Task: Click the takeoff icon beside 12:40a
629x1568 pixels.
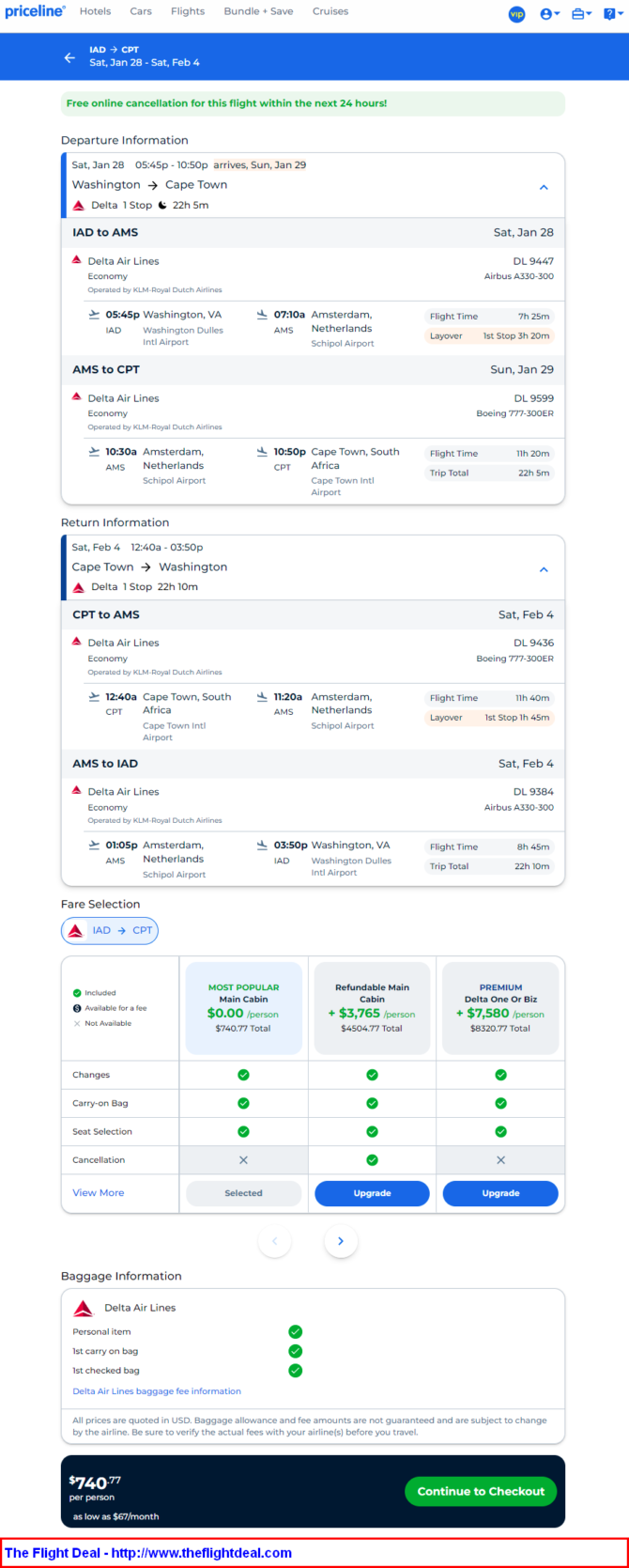Action: click(x=94, y=697)
